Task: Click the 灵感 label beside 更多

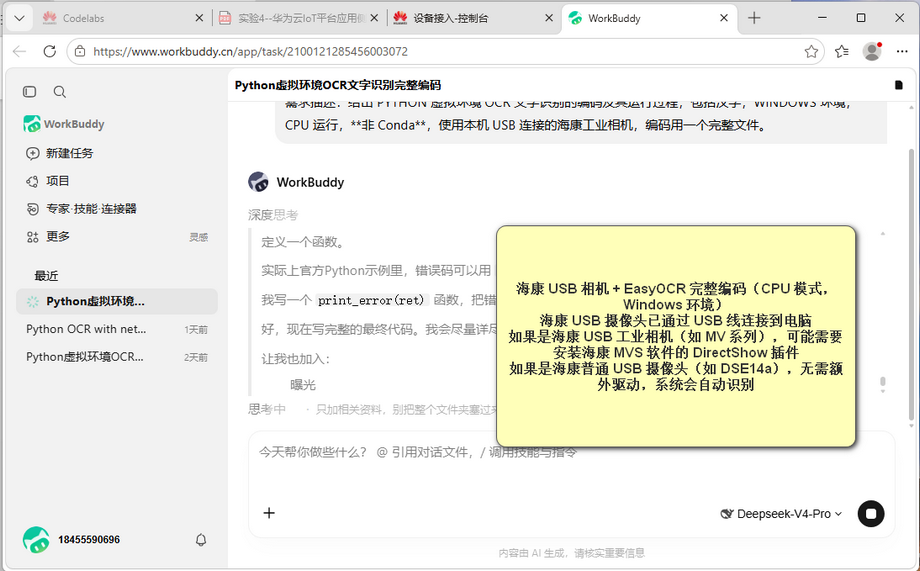Action: click(198, 237)
